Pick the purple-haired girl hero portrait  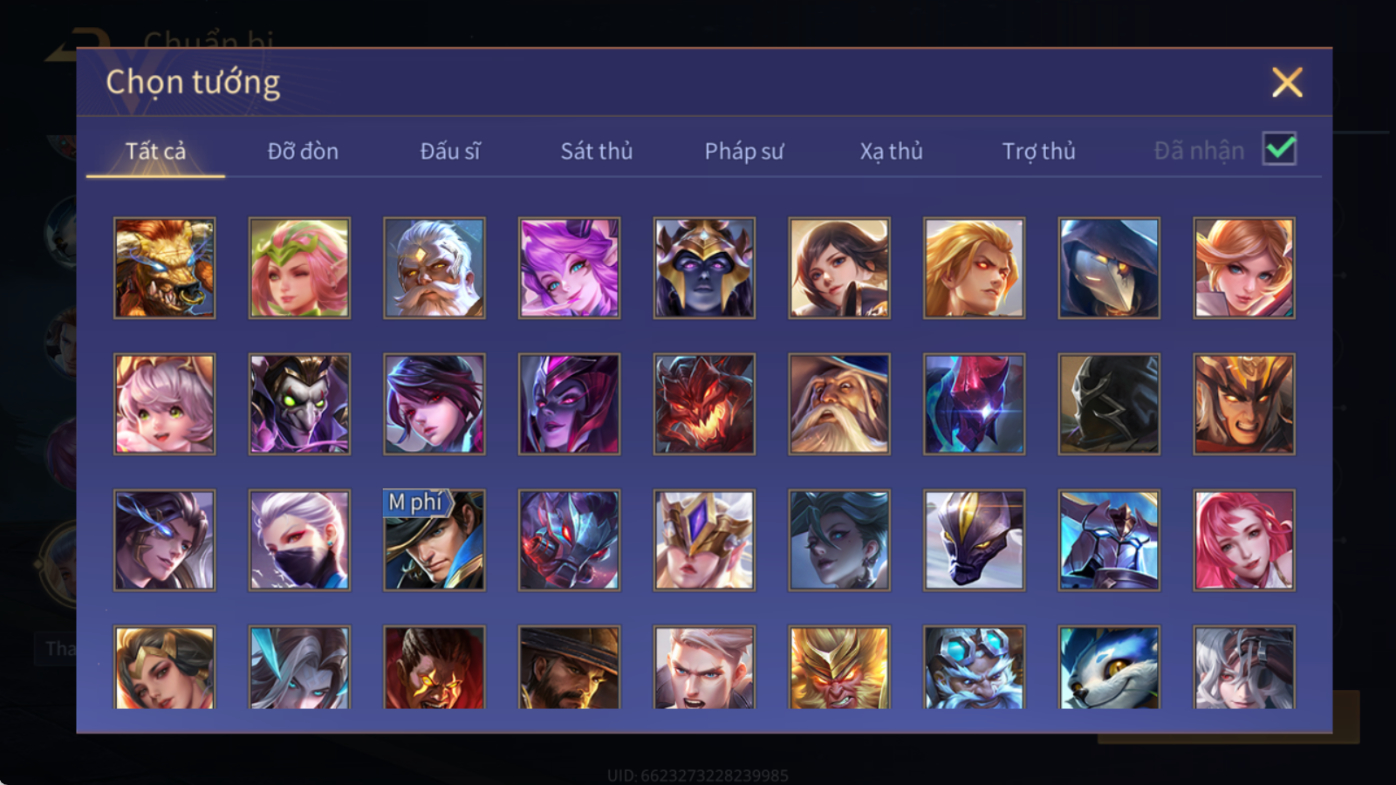tap(569, 268)
